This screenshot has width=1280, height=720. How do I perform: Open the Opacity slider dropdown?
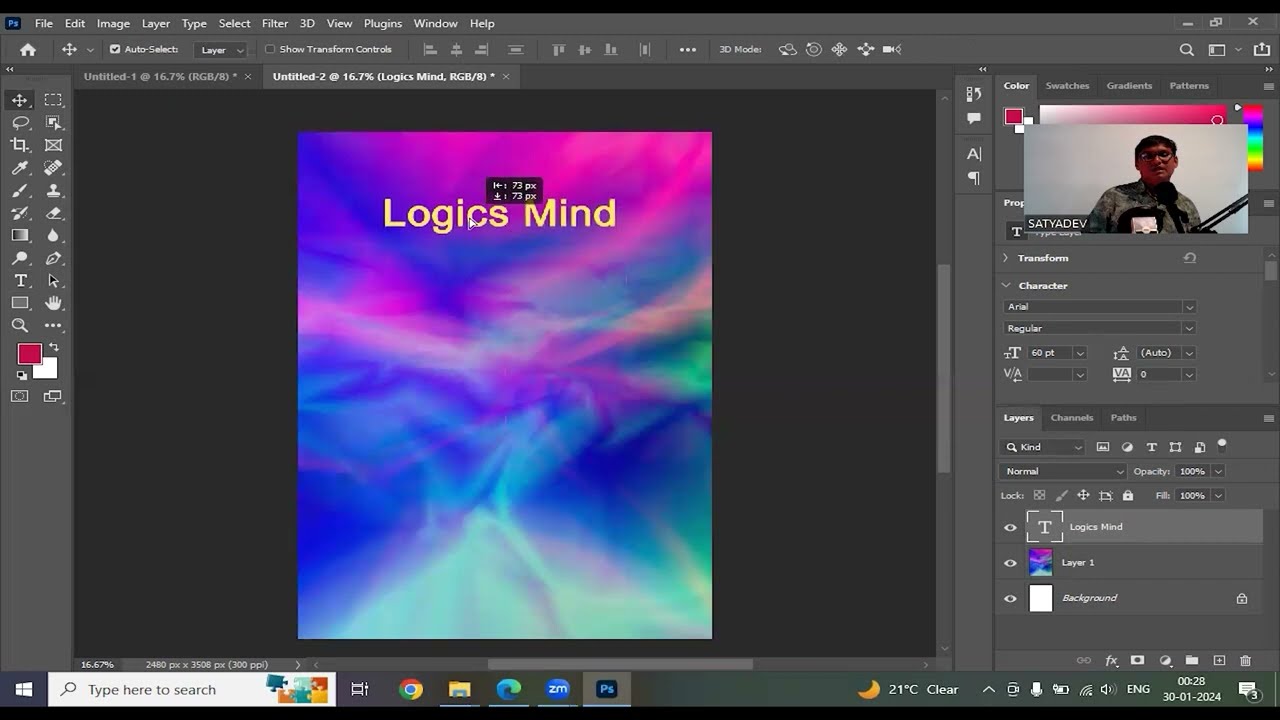[1218, 471]
